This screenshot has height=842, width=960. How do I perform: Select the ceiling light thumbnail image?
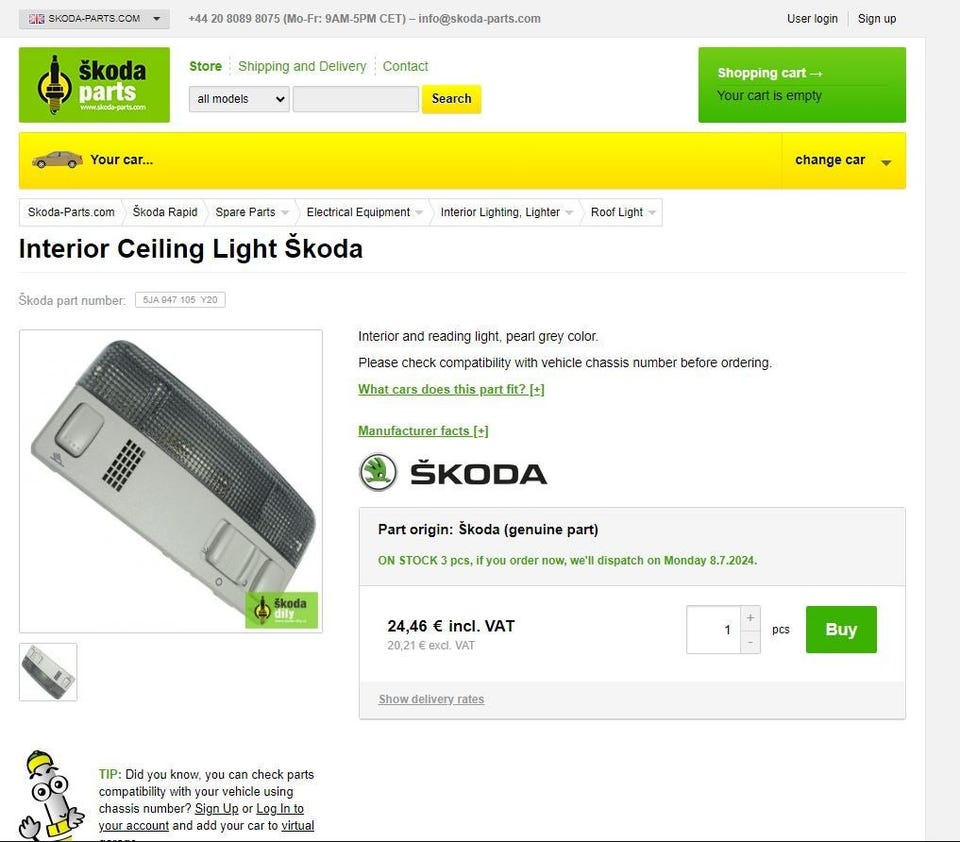click(48, 672)
